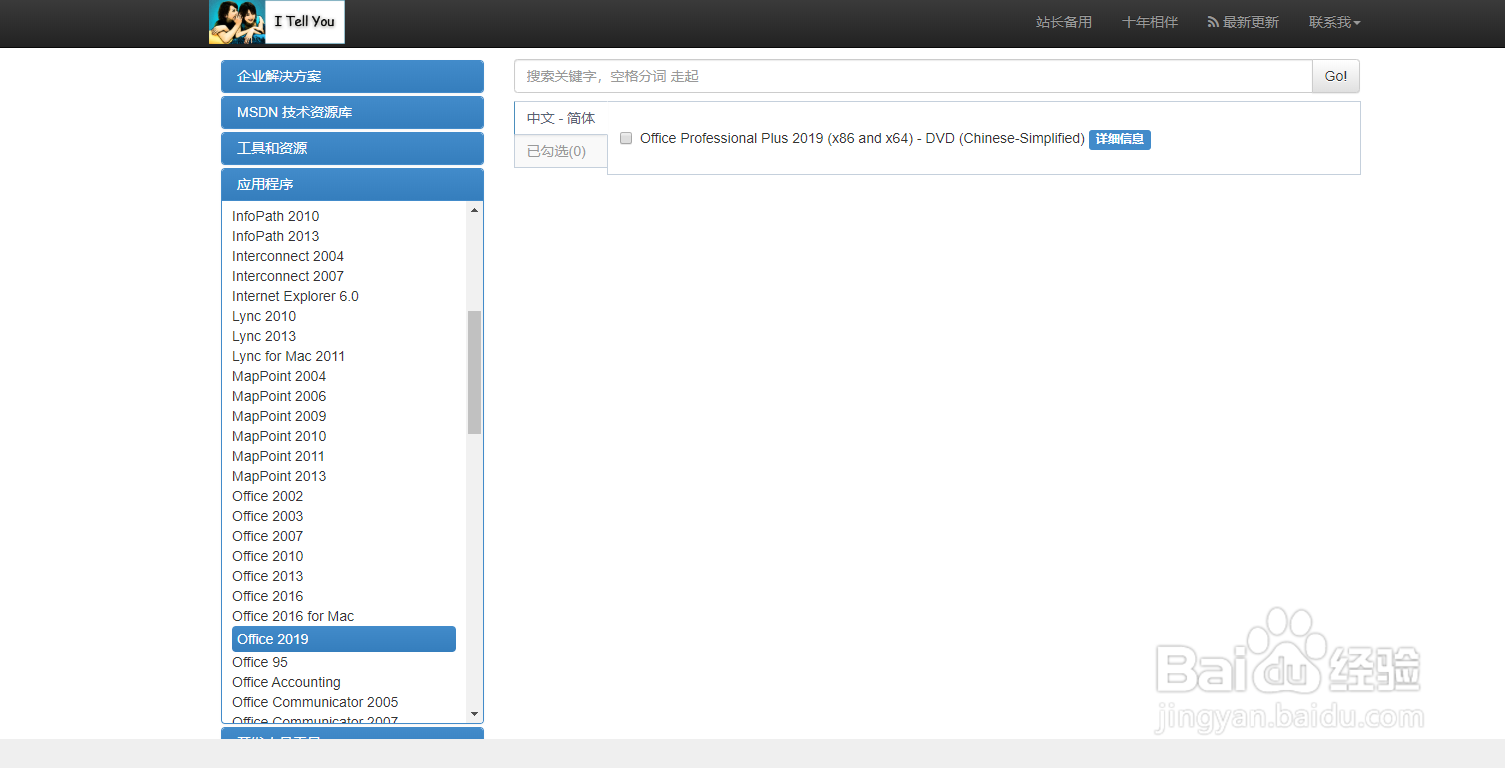Screen dimensions: 1505x768
Task: Switch to the 已勾选(0) tab
Action: tap(561, 151)
